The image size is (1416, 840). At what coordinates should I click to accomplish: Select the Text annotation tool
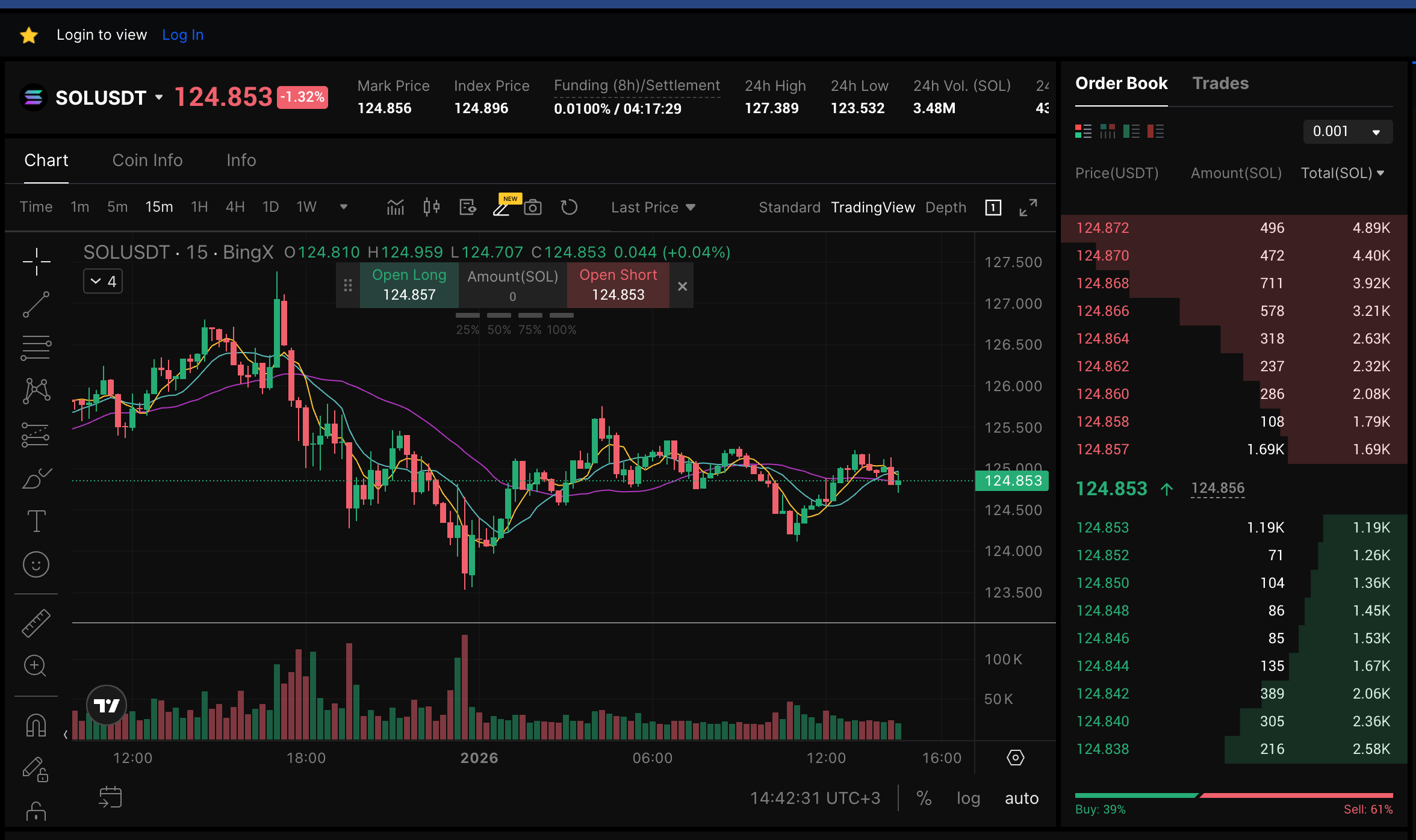[x=36, y=520]
